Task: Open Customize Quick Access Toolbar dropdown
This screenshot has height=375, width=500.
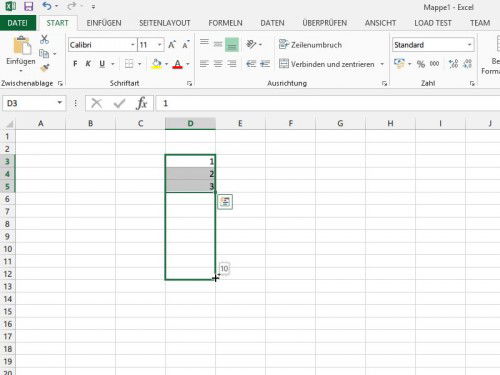Action: [93, 7]
